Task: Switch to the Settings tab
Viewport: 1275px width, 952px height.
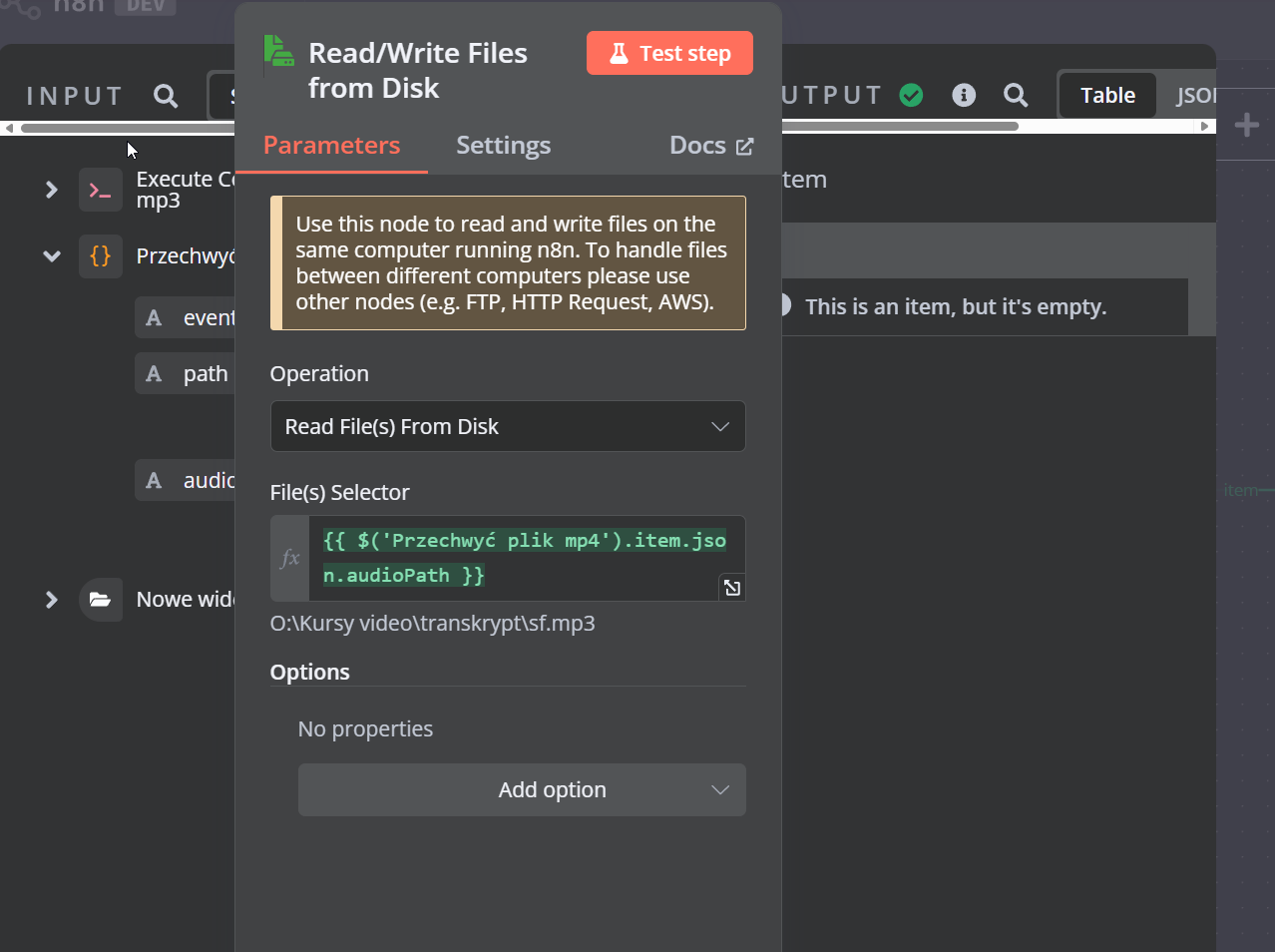Action: (x=503, y=146)
